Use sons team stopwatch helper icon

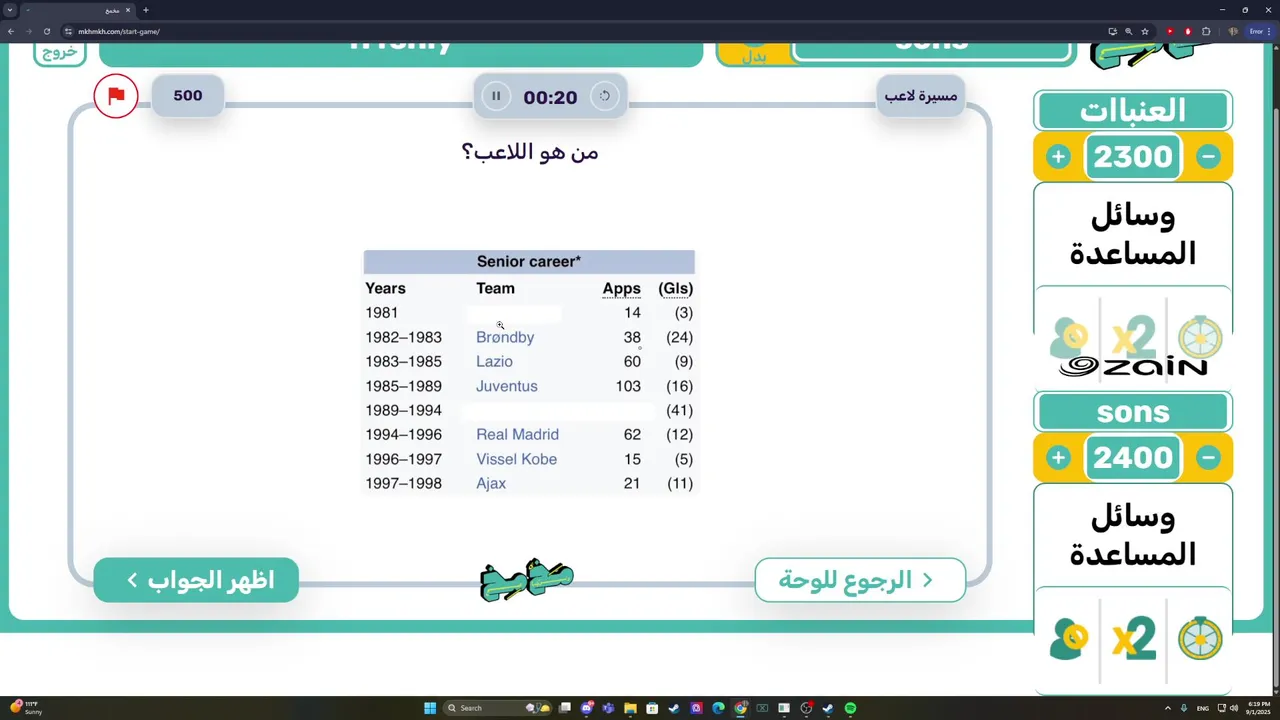tap(1199, 638)
